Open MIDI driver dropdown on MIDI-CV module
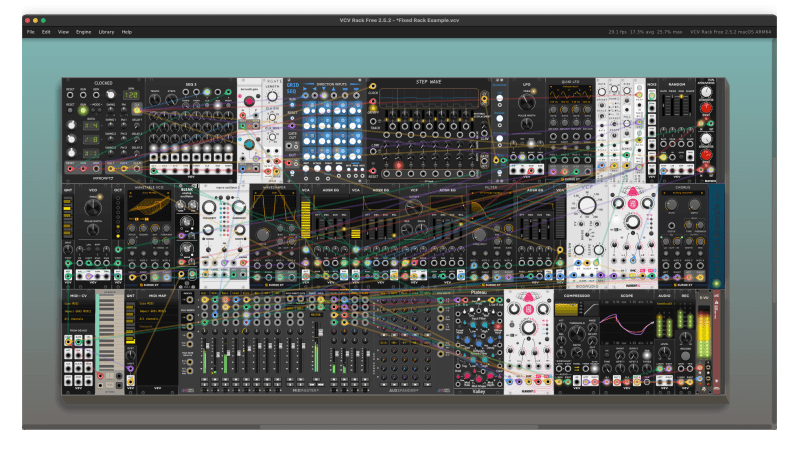Screen dimensions: 799x459 tap(78, 304)
